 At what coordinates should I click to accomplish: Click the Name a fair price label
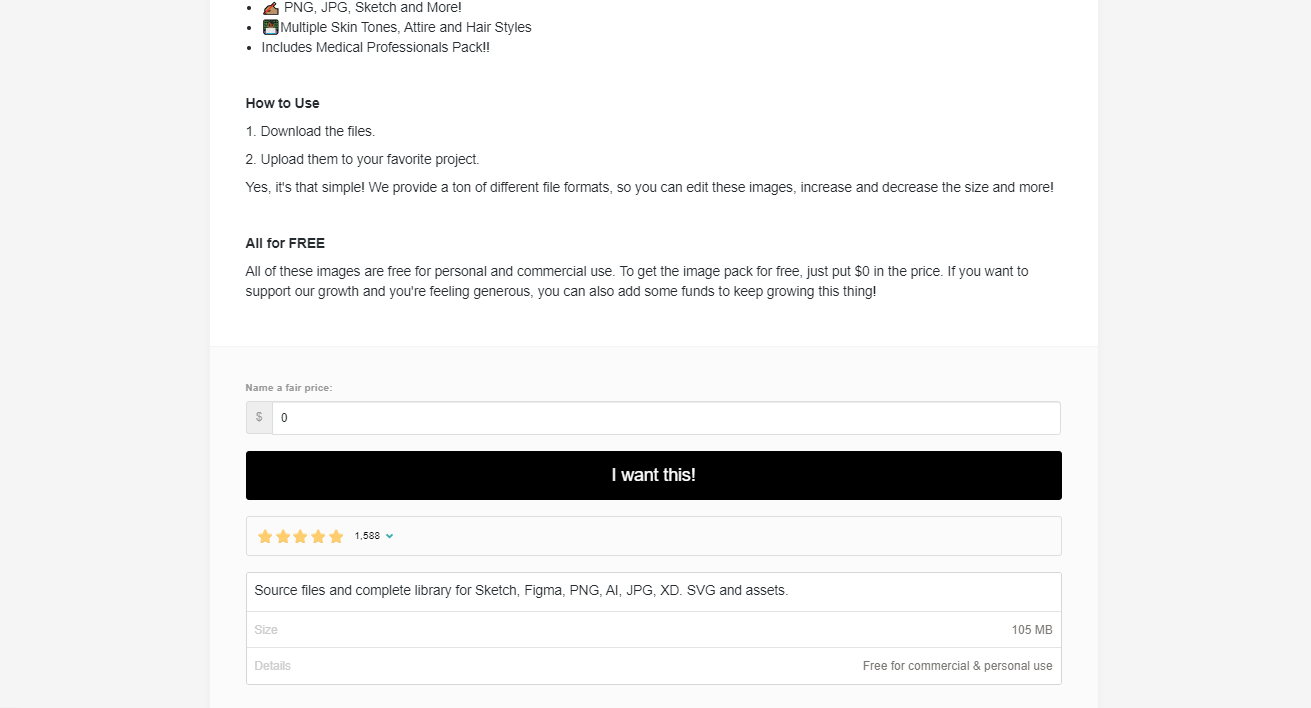[289, 388]
